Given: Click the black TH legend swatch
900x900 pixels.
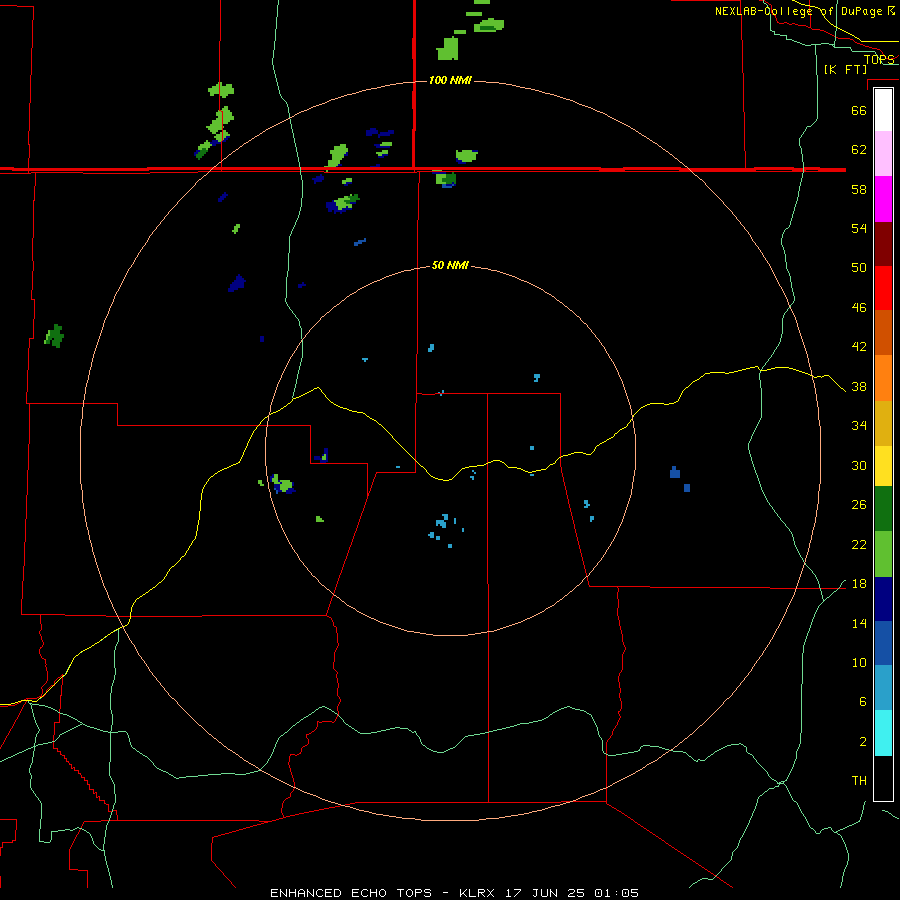Looking at the screenshot, I should point(883,778).
